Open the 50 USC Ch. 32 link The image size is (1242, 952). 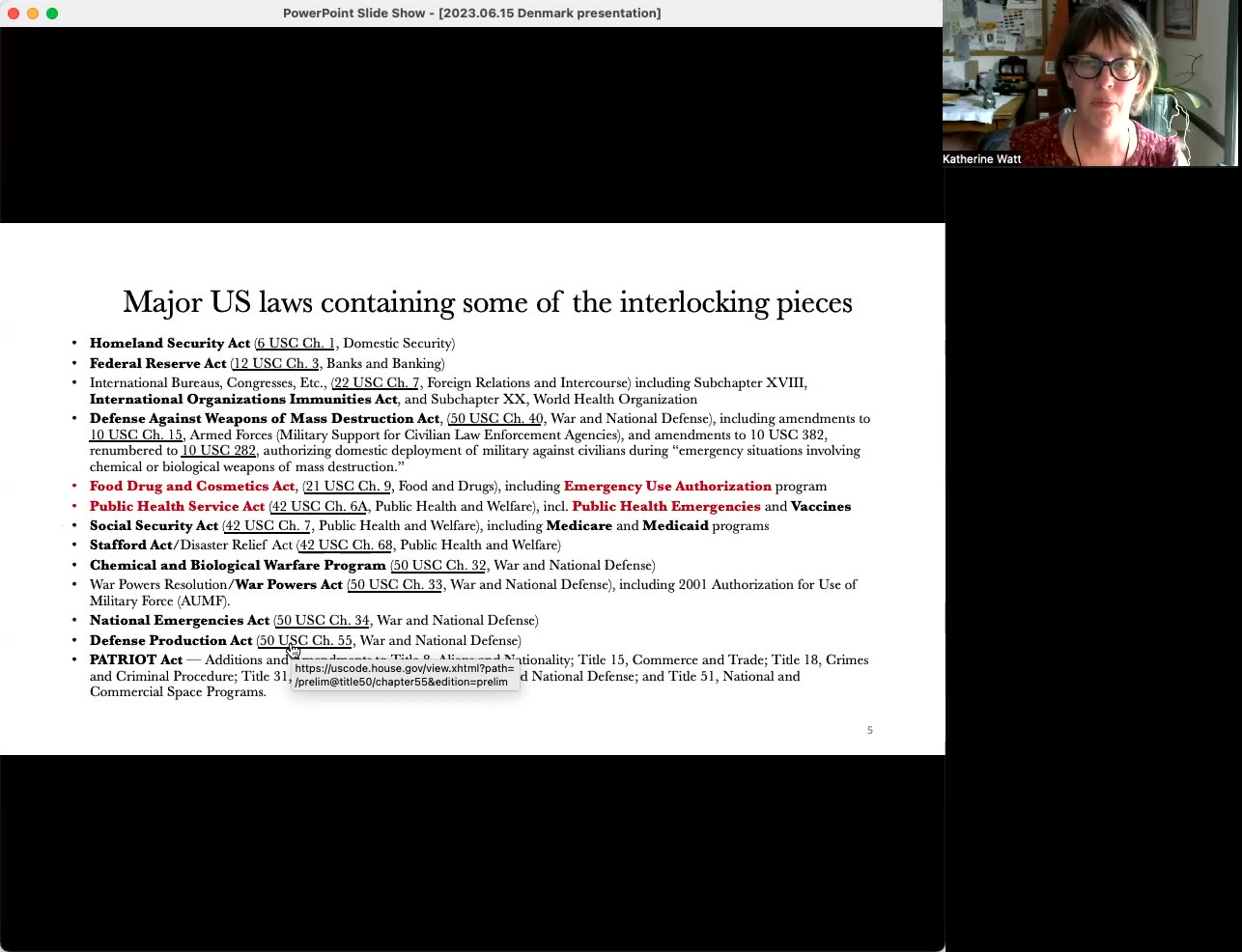click(x=439, y=566)
